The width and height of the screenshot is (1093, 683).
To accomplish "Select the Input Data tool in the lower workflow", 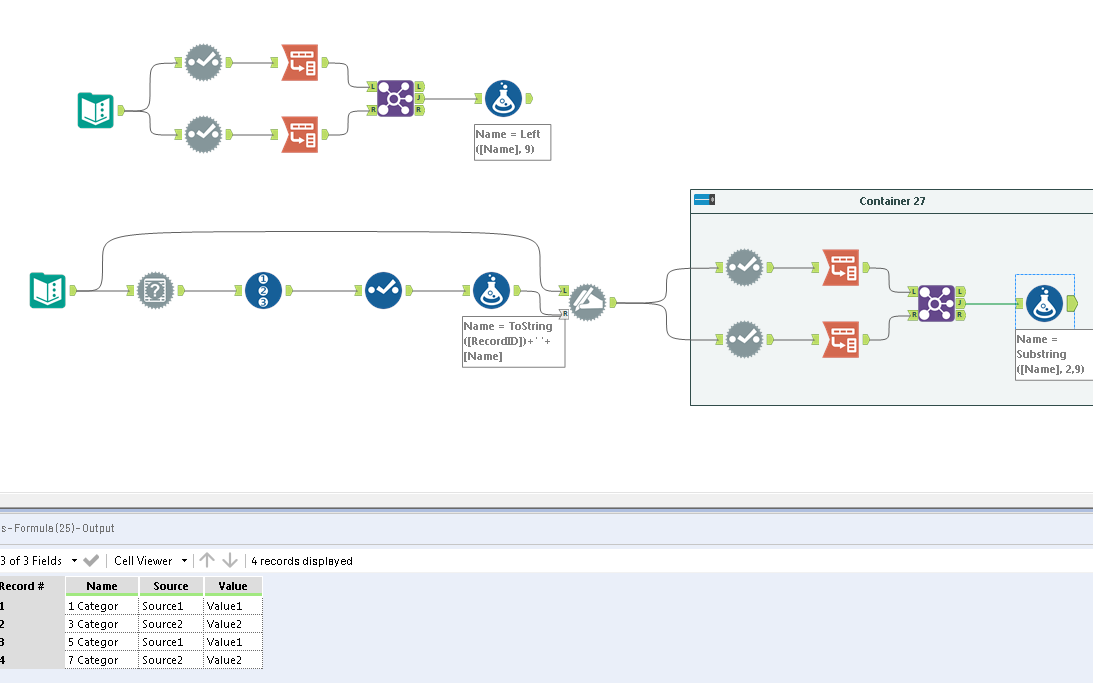I will point(47,291).
